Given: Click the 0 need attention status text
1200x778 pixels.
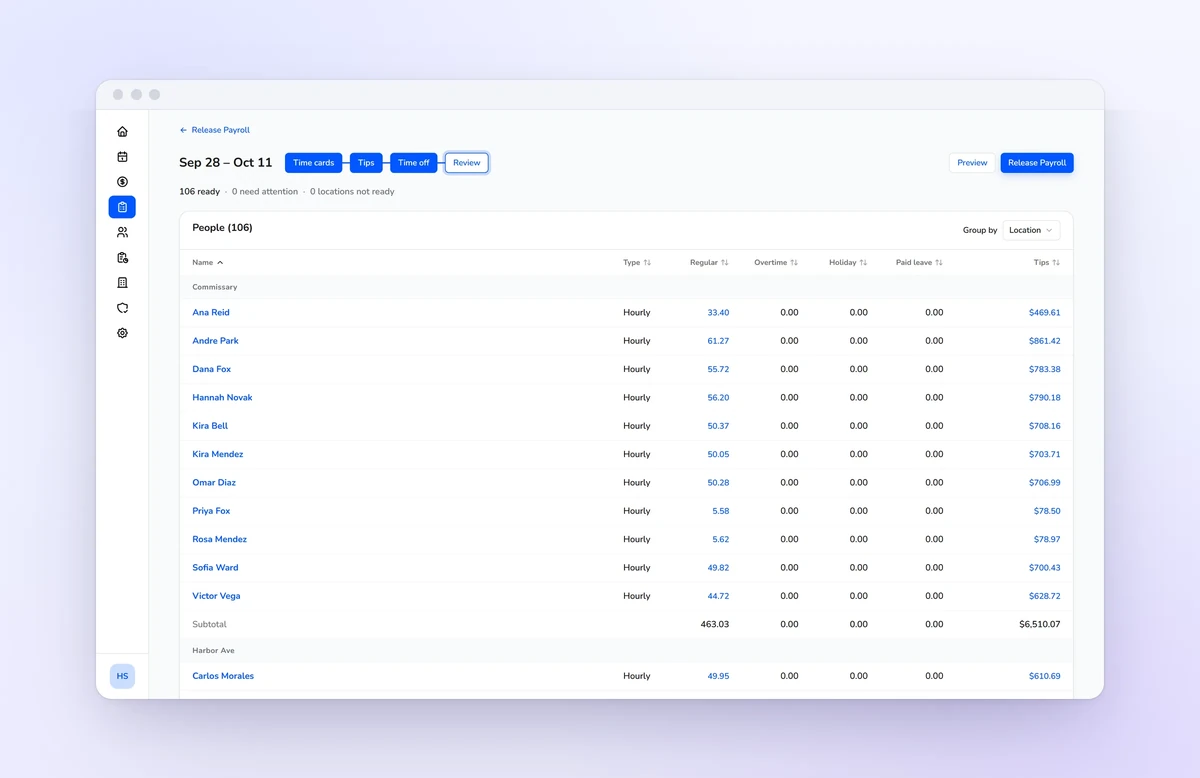Looking at the screenshot, I should click(265, 192).
